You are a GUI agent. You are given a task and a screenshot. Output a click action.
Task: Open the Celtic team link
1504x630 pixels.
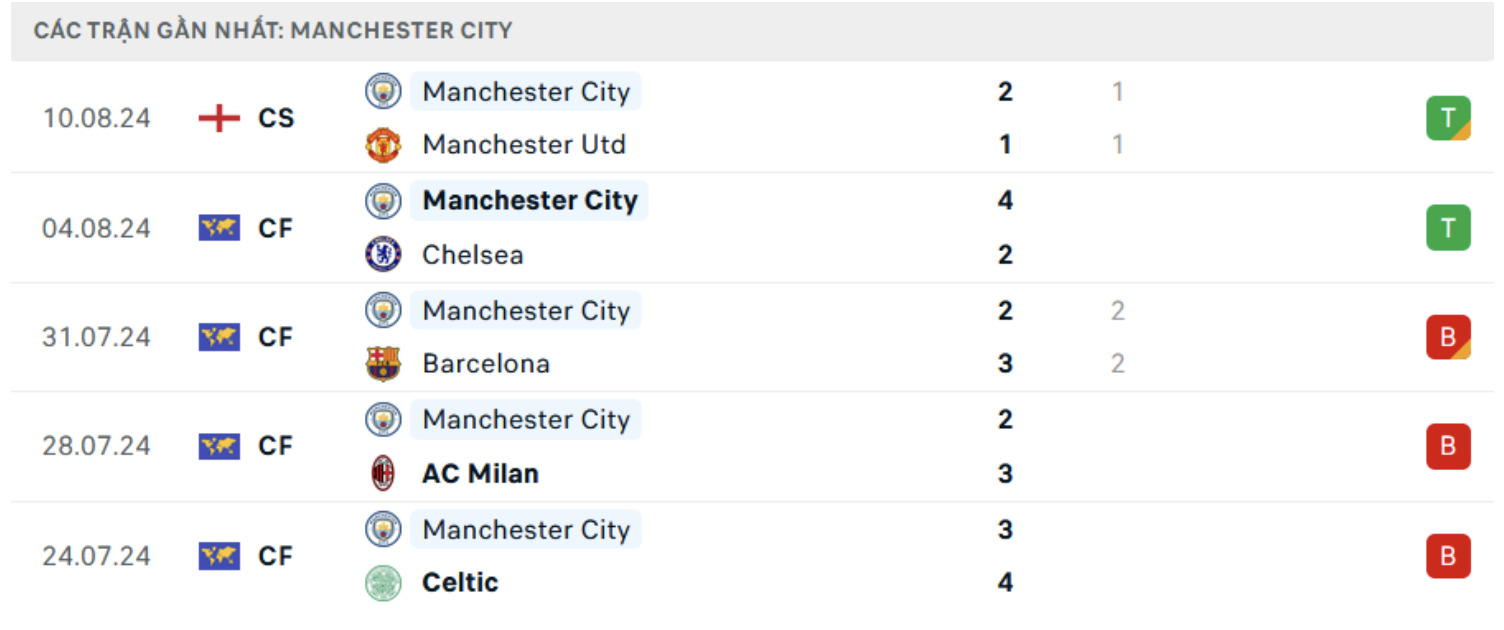460,582
